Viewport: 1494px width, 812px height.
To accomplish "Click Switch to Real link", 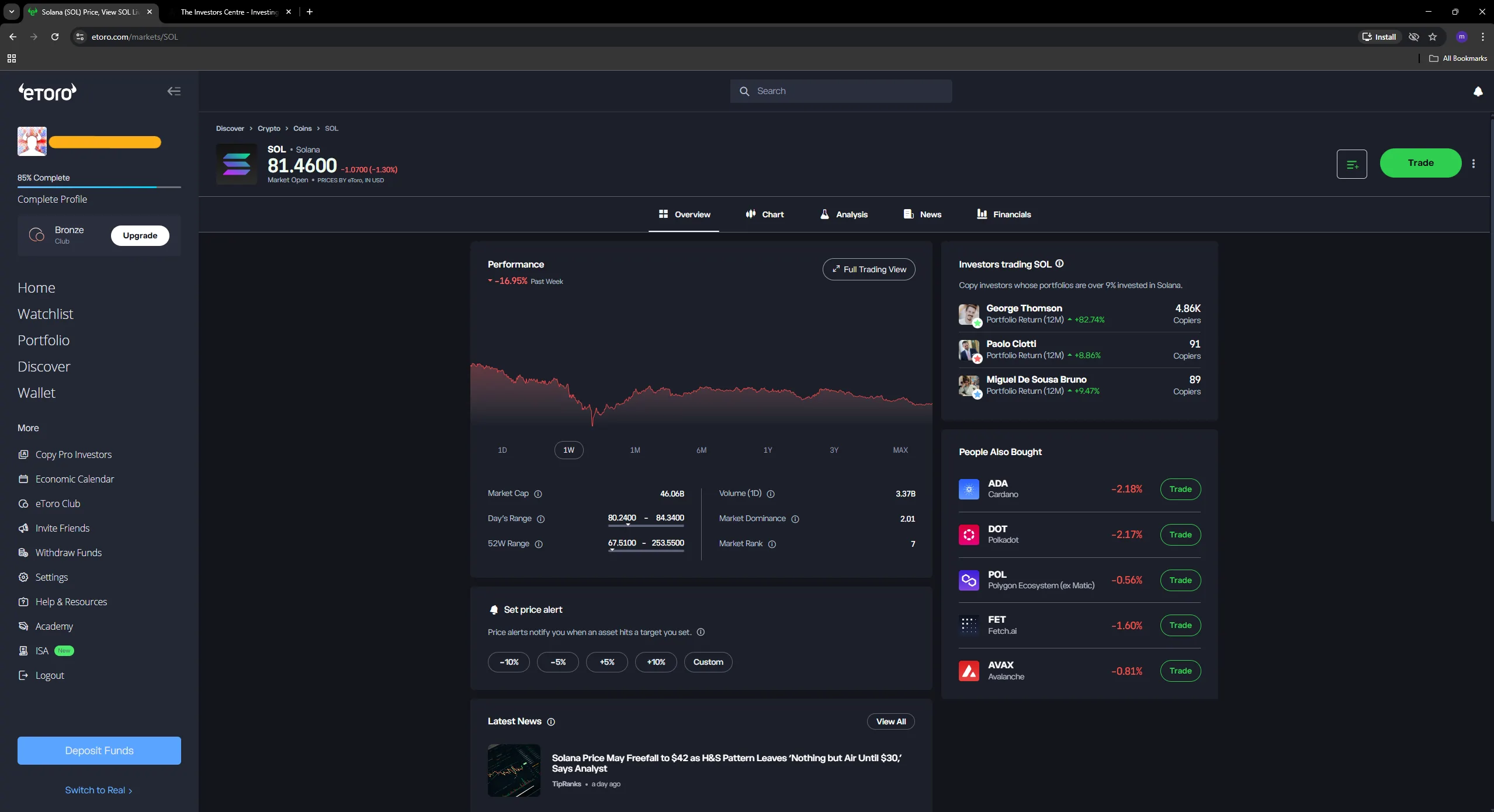I will [x=99, y=790].
